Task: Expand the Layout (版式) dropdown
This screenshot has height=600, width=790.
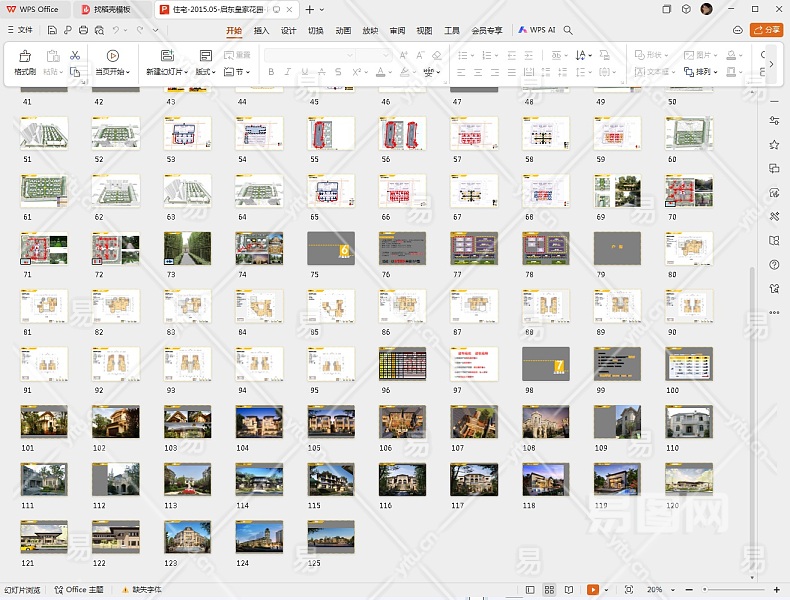Action: pyautogui.click(x=205, y=72)
